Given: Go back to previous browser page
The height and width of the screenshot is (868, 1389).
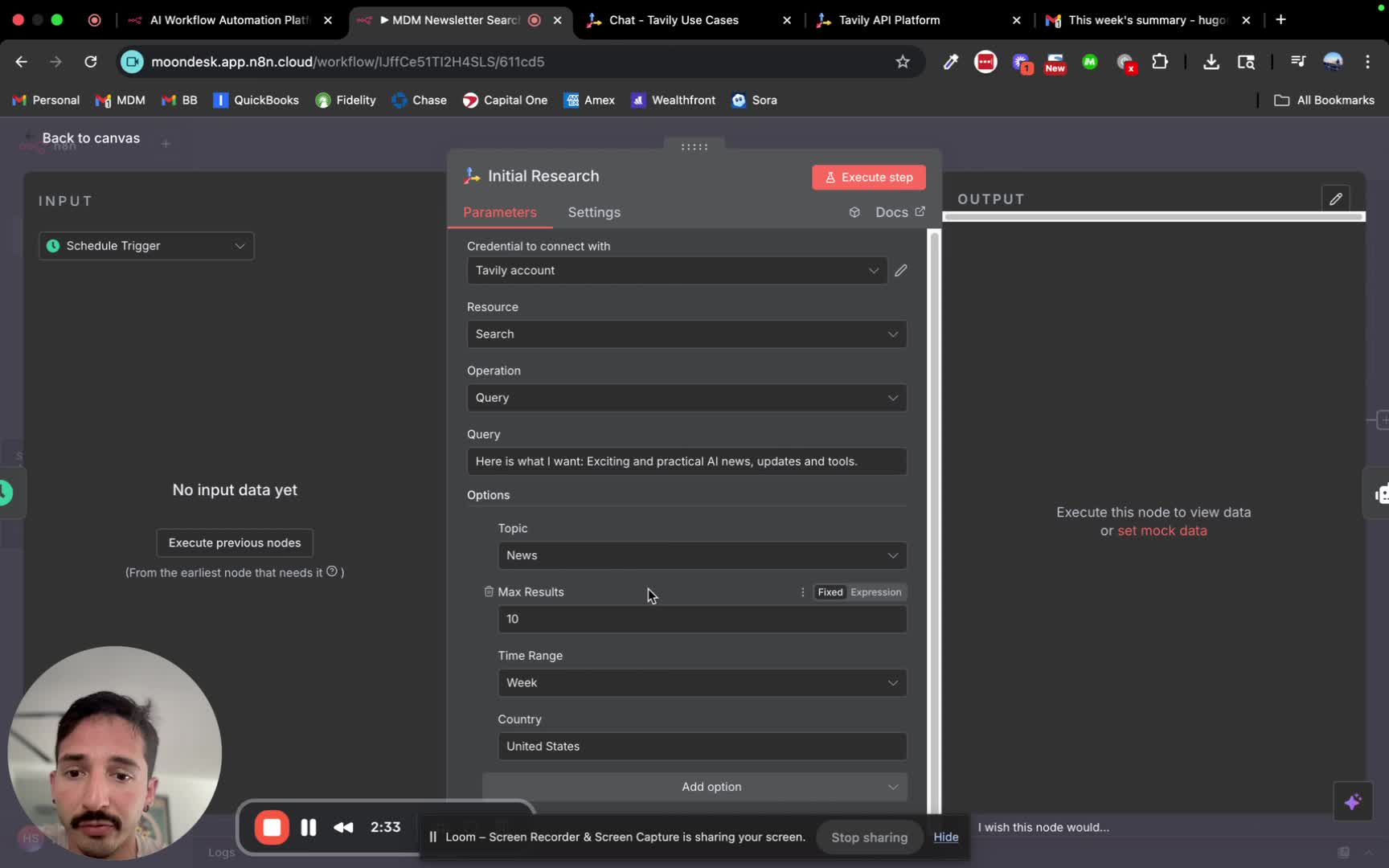Looking at the screenshot, I should click(22, 62).
